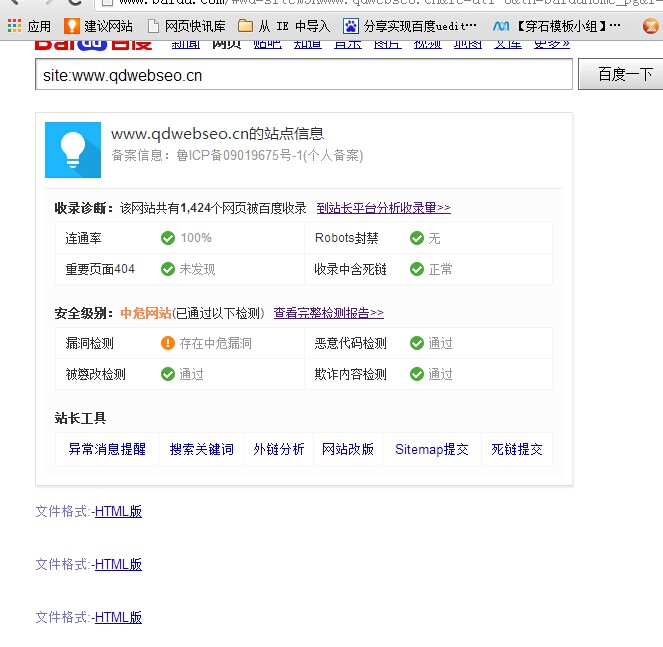The height and width of the screenshot is (647, 663).
Task: Select the 搜索关键词 webmaster tool
Action: [x=202, y=449]
